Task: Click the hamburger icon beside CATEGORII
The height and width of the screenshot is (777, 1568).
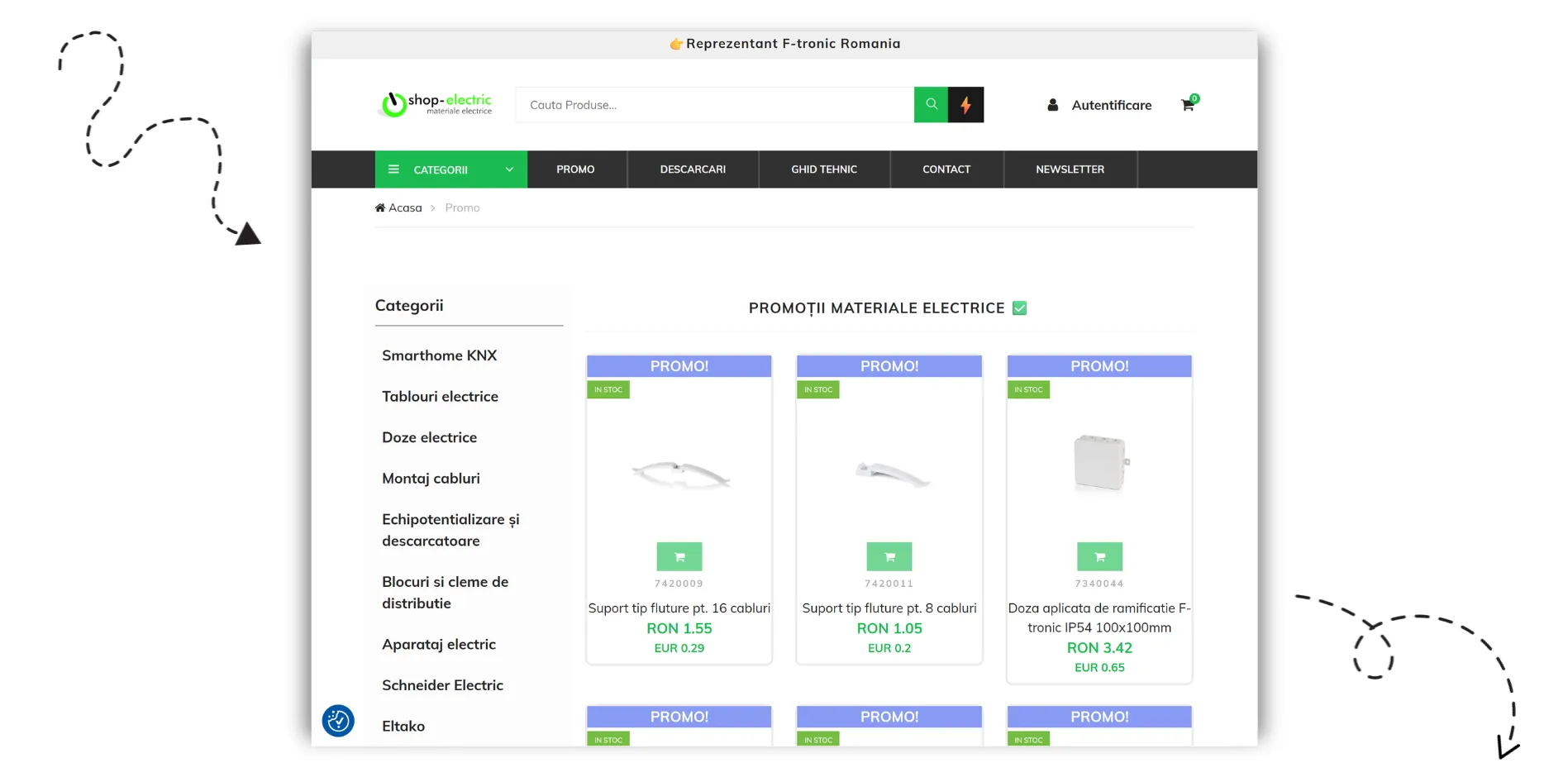Action: [x=393, y=169]
